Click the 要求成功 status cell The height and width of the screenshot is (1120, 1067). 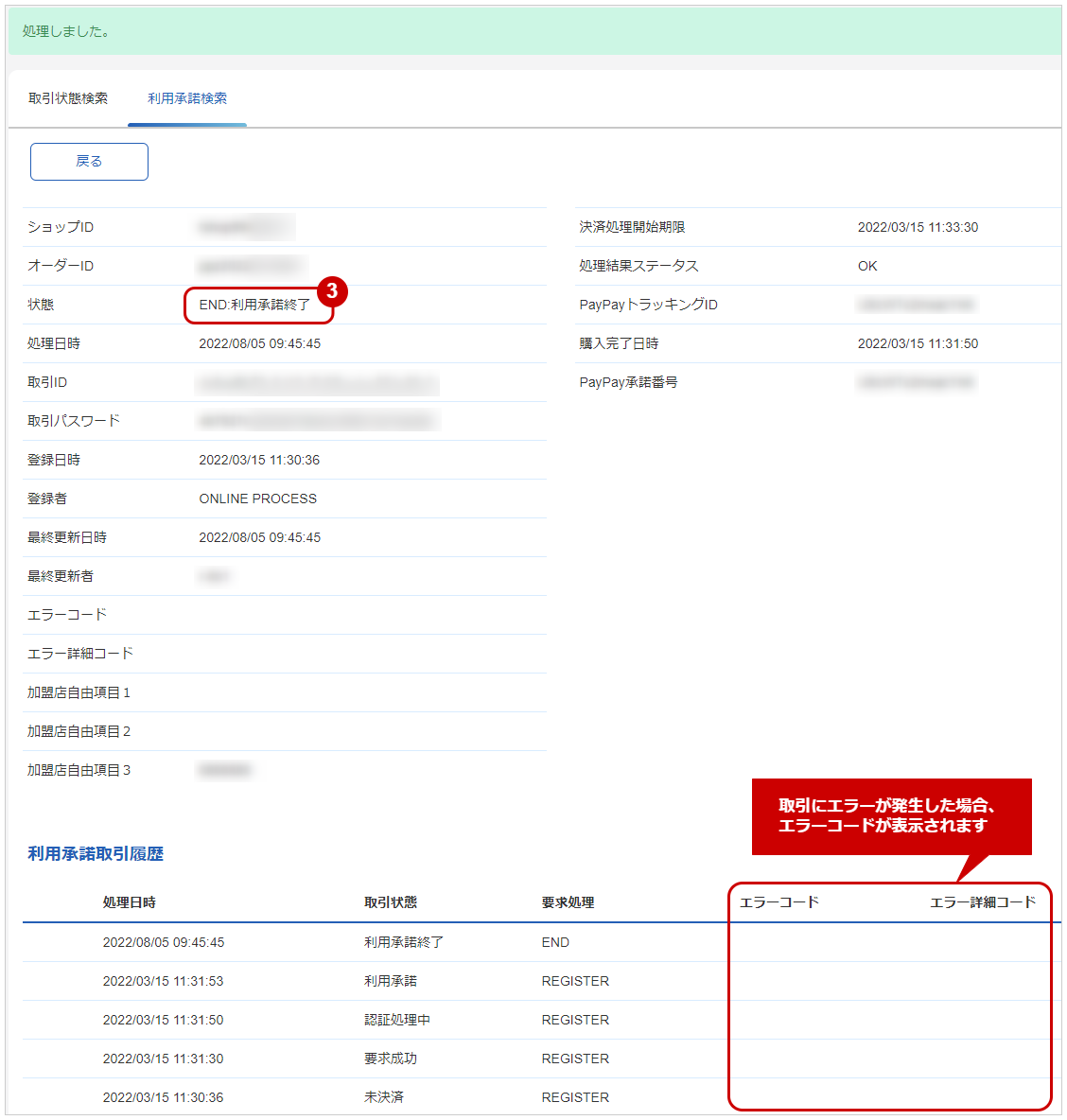point(391,1059)
